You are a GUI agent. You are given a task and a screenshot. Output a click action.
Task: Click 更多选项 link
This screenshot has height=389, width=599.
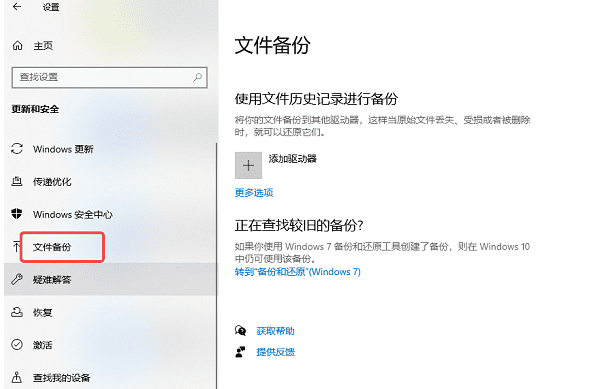pyautogui.click(x=254, y=193)
